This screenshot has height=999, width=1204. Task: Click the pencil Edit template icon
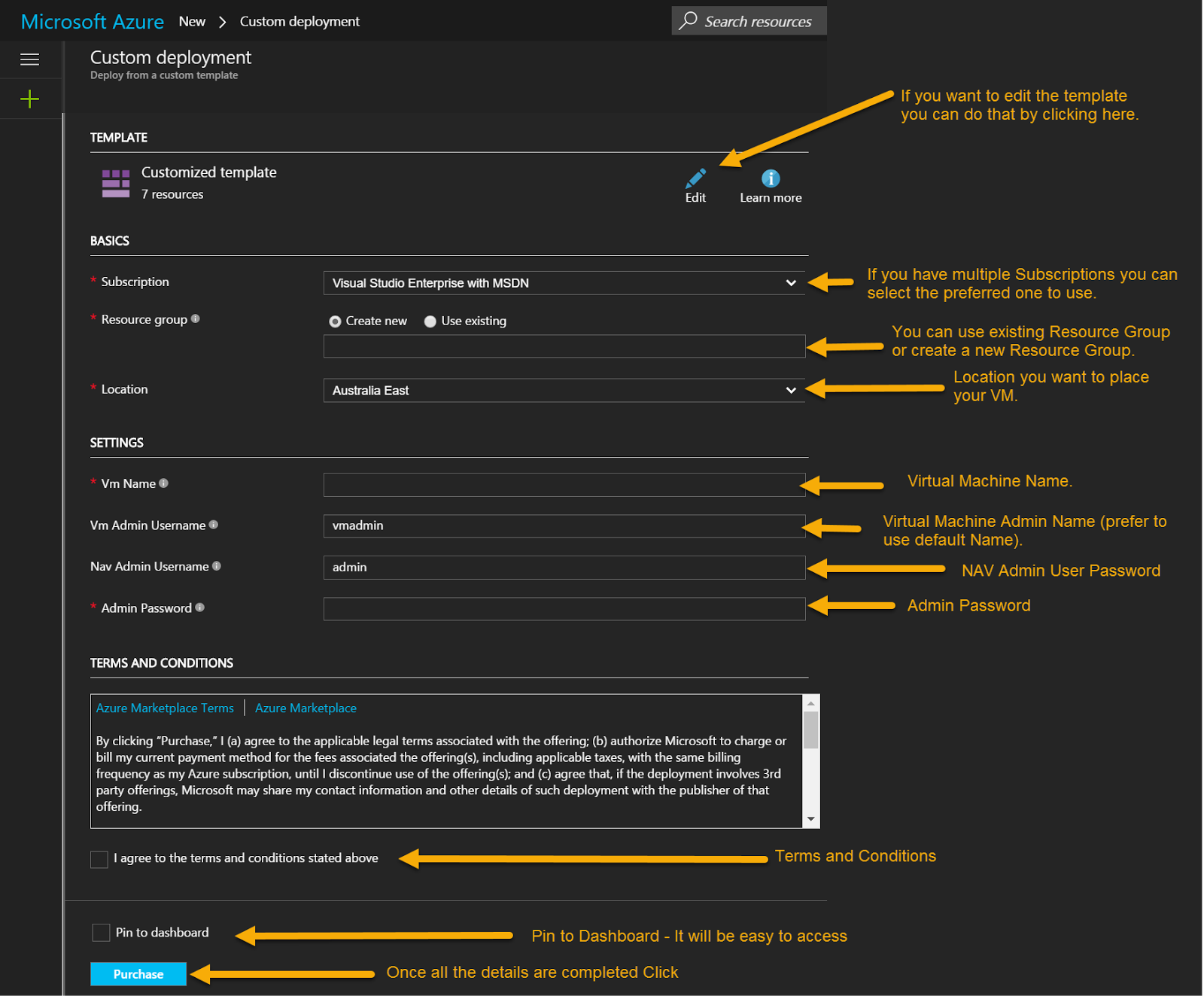coord(696,178)
